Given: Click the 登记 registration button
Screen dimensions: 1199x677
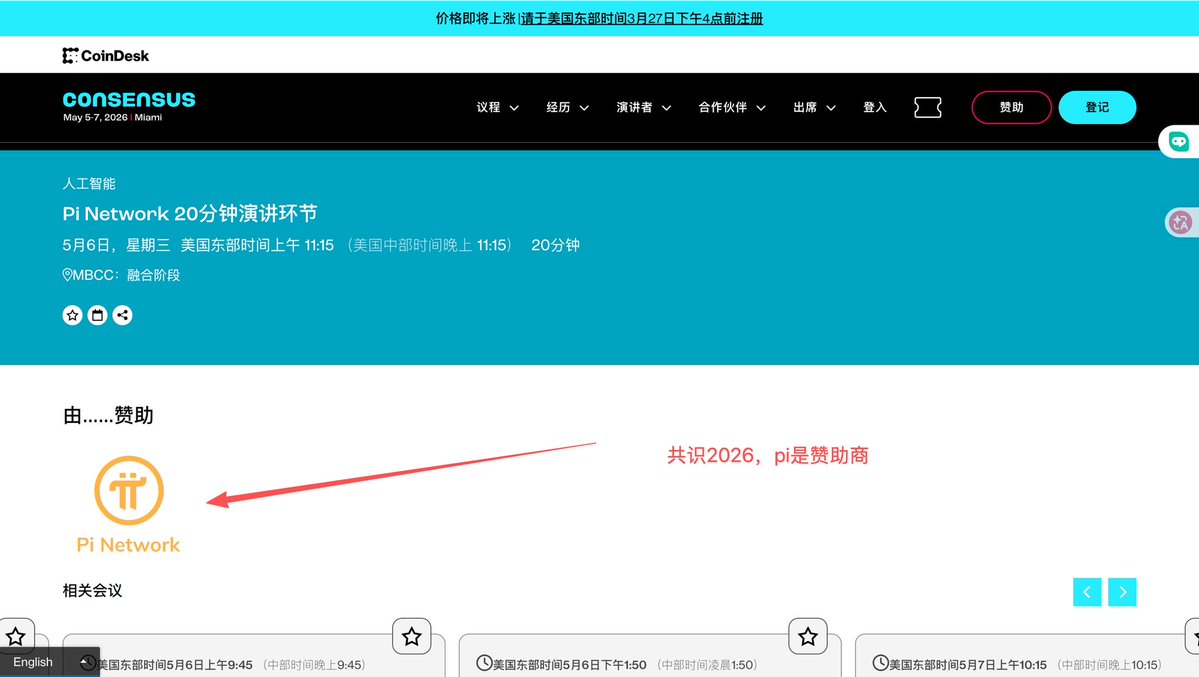Looking at the screenshot, I should click(1097, 107).
